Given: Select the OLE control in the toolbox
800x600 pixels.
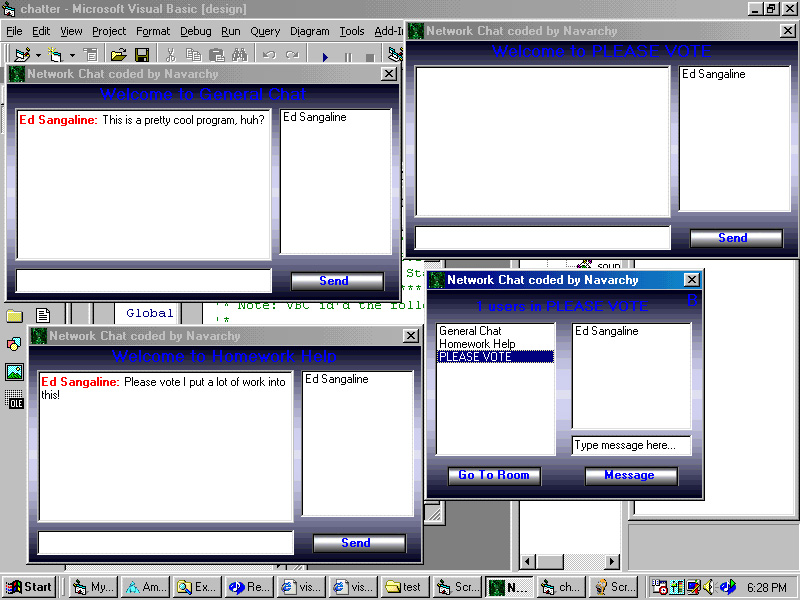Looking at the screenshot, I should point(15,401).
